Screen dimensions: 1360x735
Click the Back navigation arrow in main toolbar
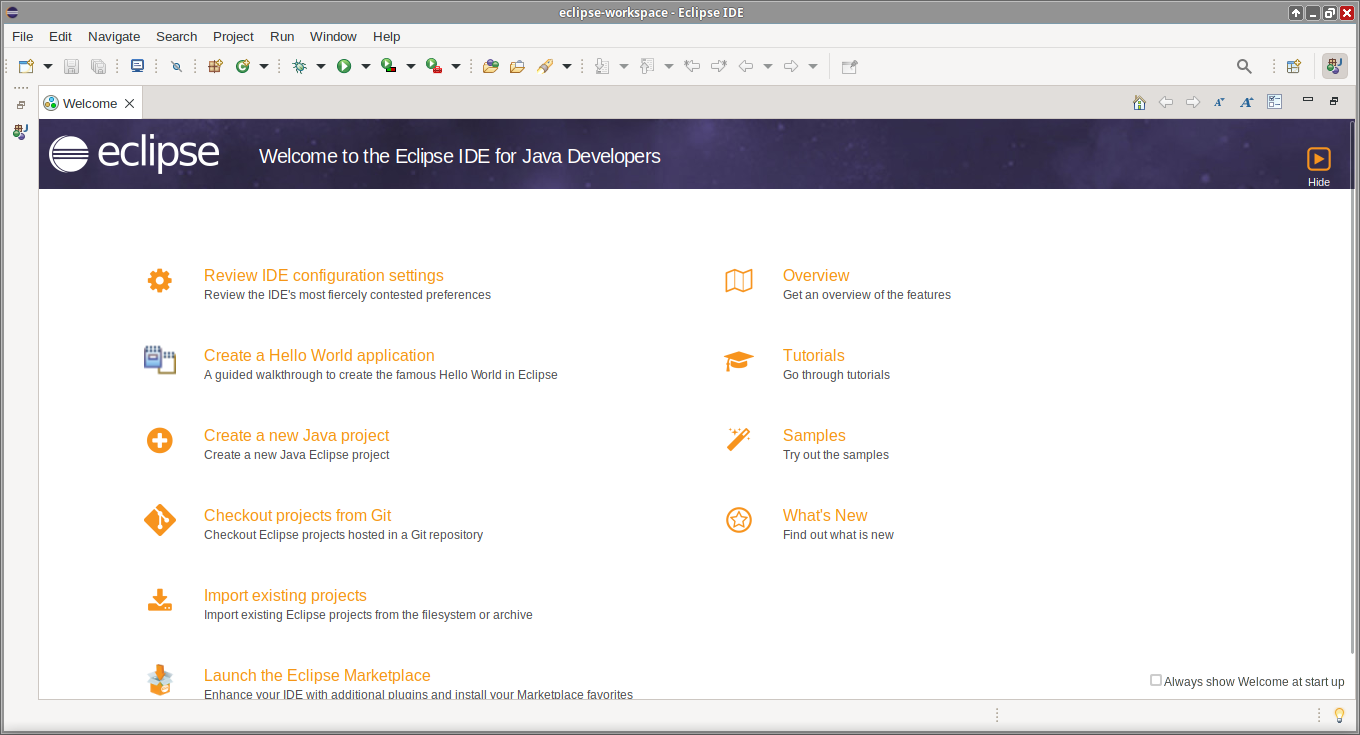[x=746, y=66]
